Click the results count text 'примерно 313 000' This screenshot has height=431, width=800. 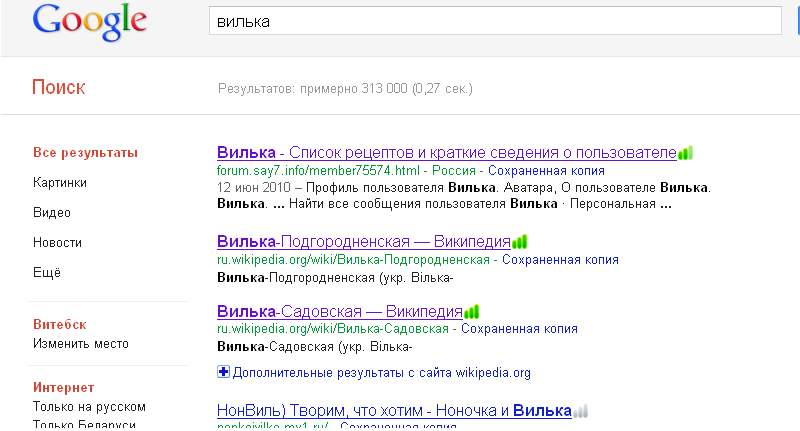click(x=354, y=89)
